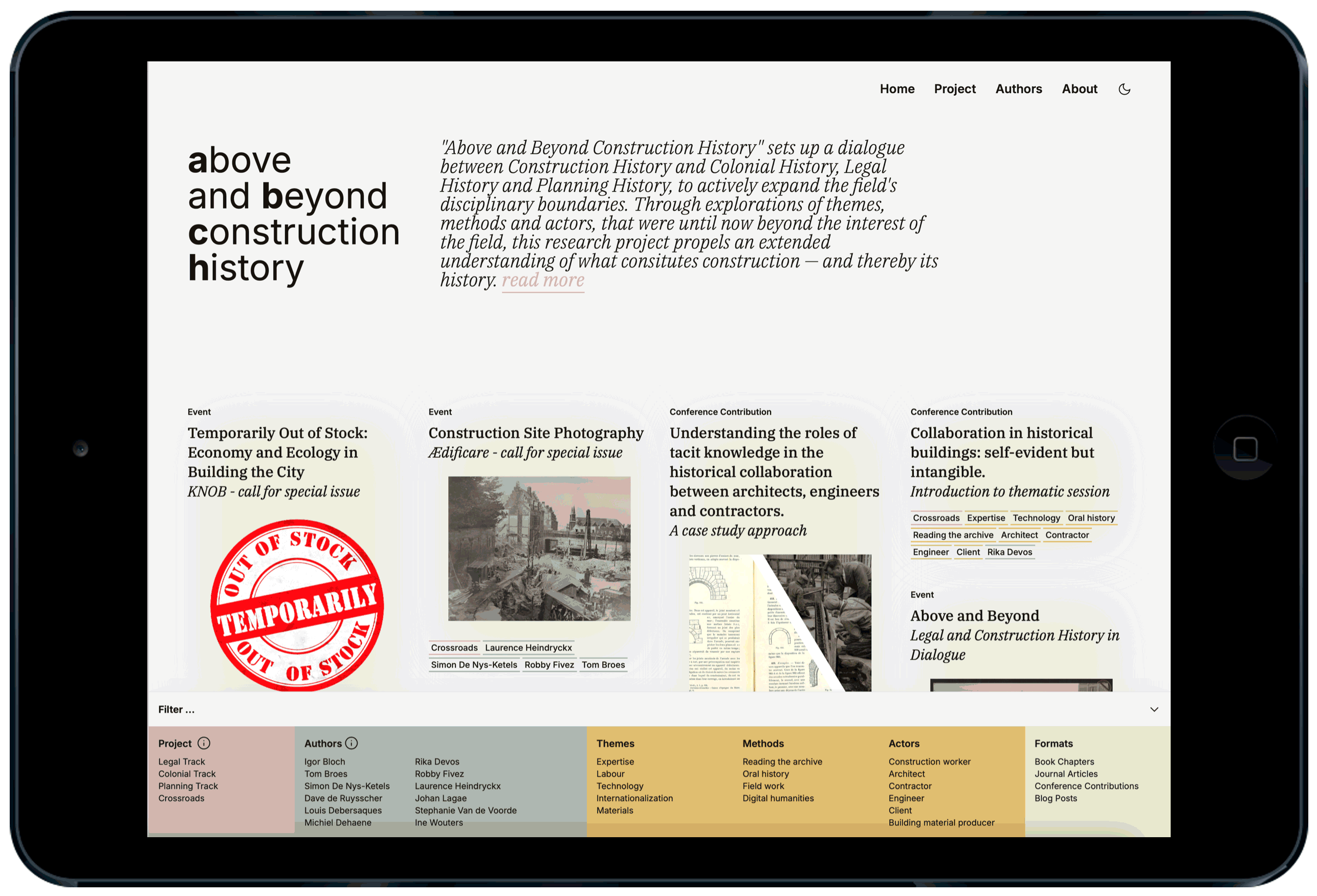Select Technology tag on Collaboration card
1317x896 pixels.
coord(1036,518)
